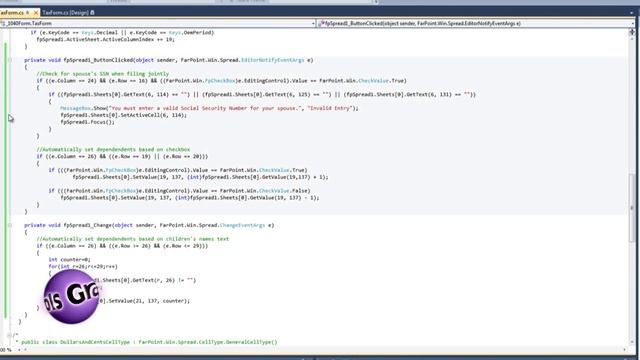Click the 'fpSpread1.Focus();' line
Screen dimensions: 640x360
[x=88, y=122]
